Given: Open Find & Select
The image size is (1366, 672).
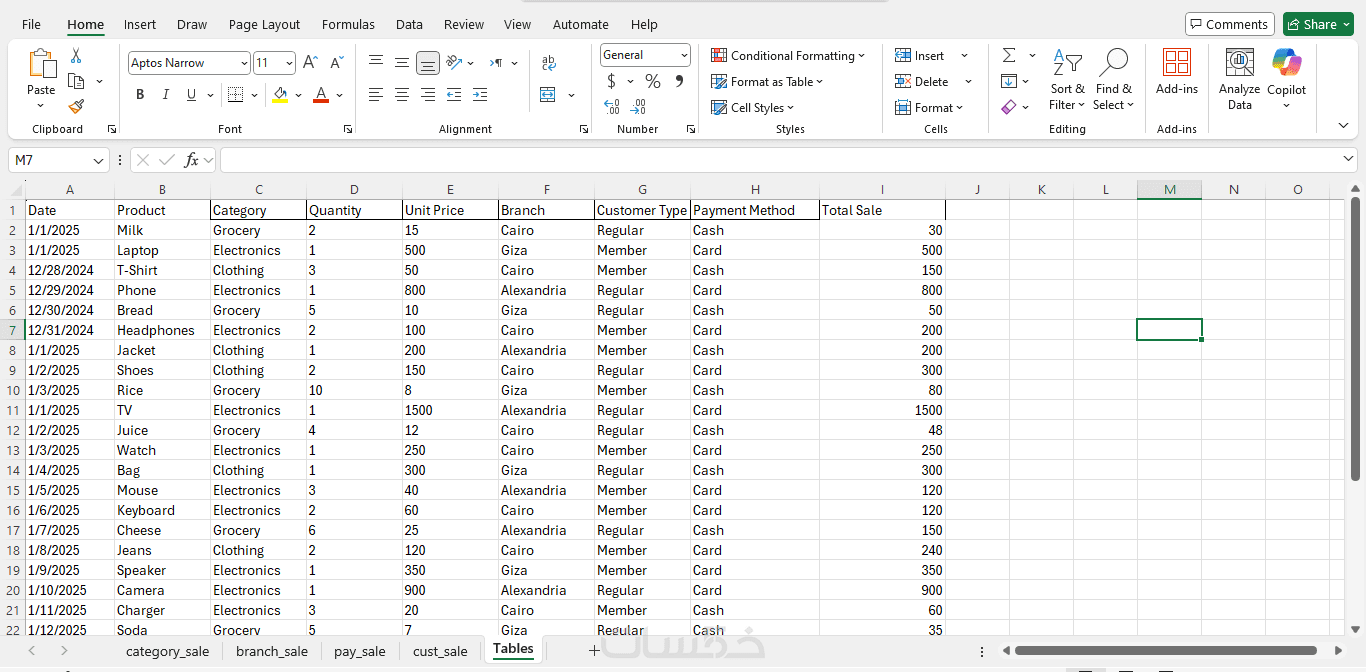Looking at the screenshot, I should [x=1113, y=80].
